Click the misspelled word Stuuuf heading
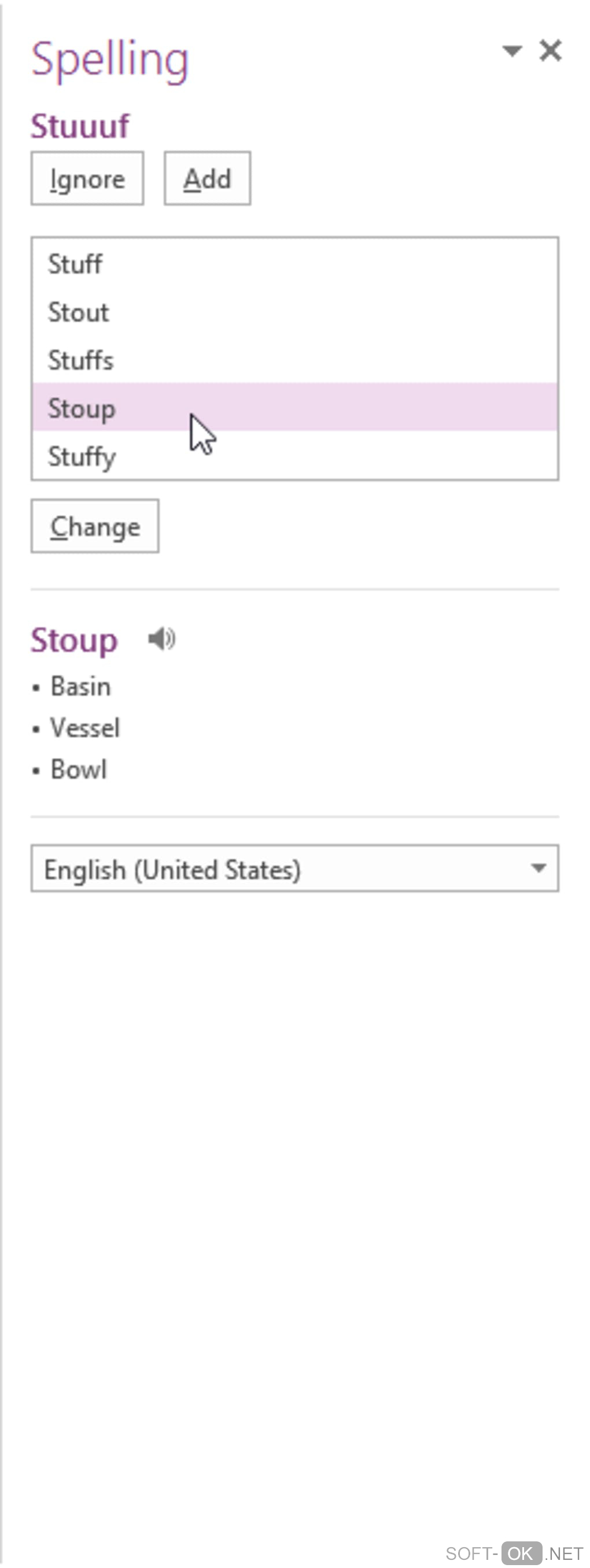 pyautogui.click(x=80, y=126)
